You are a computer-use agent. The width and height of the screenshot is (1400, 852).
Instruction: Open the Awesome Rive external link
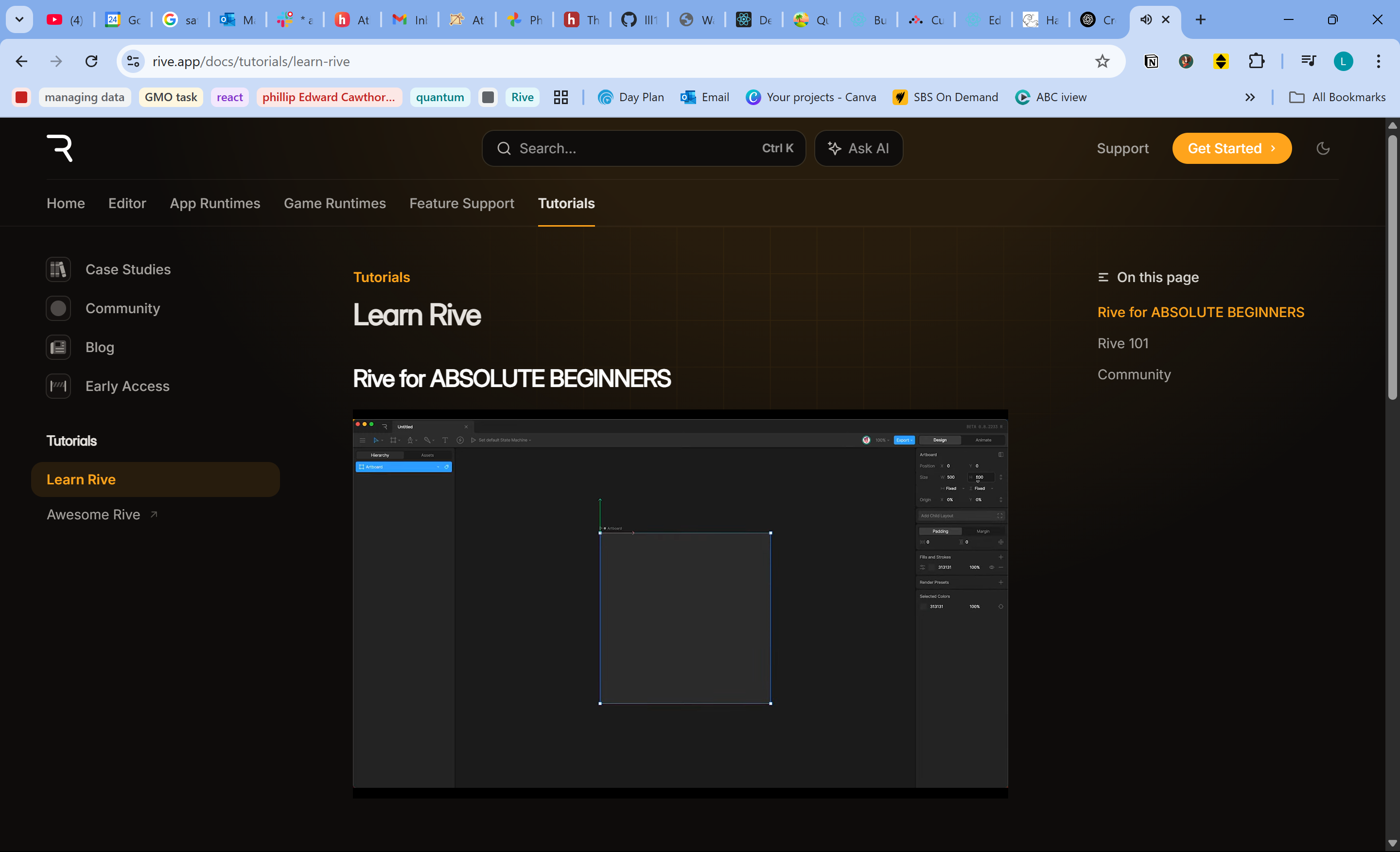tap(102, 515)
